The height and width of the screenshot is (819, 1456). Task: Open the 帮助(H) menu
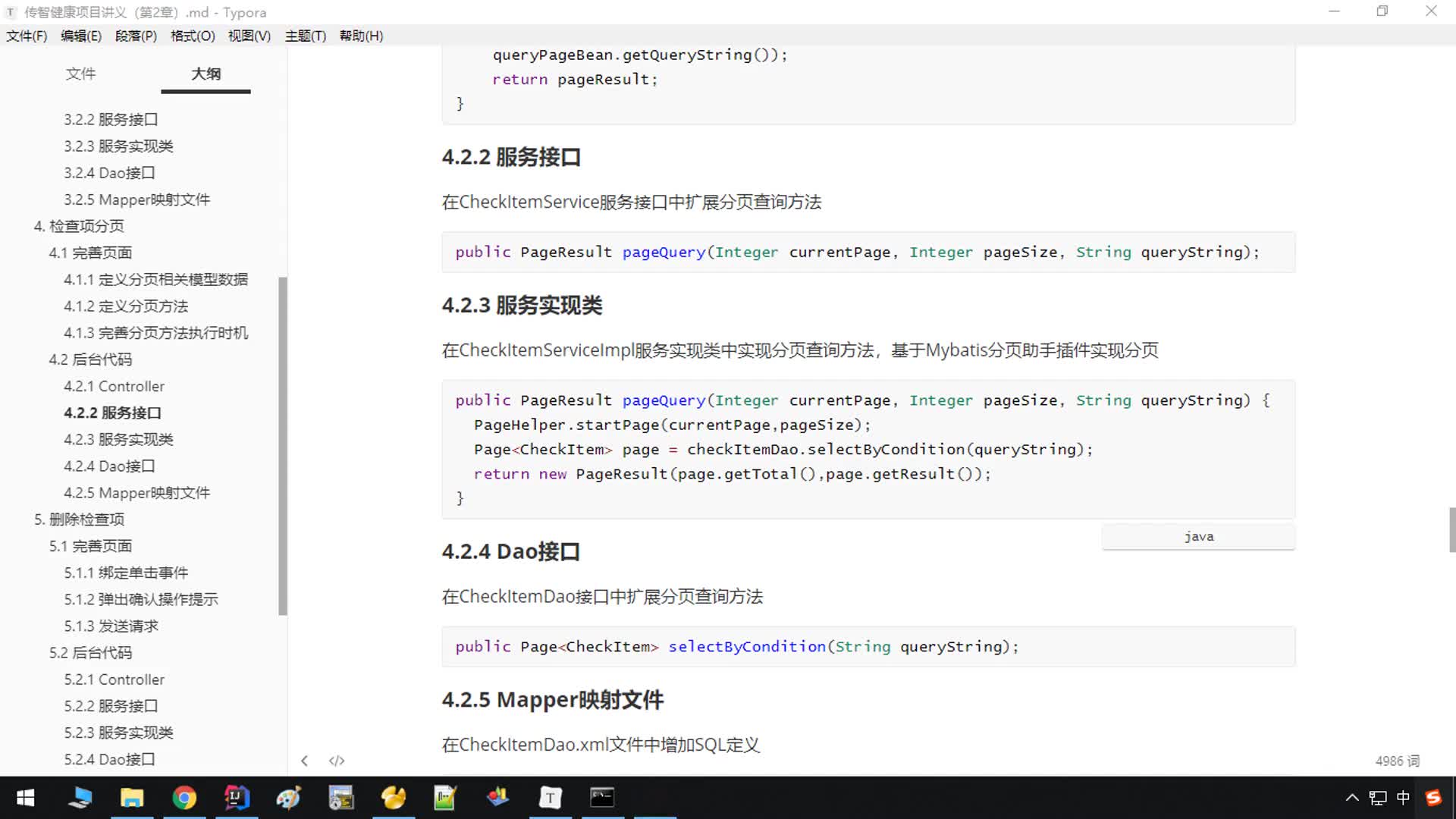(x=361, y=36)
